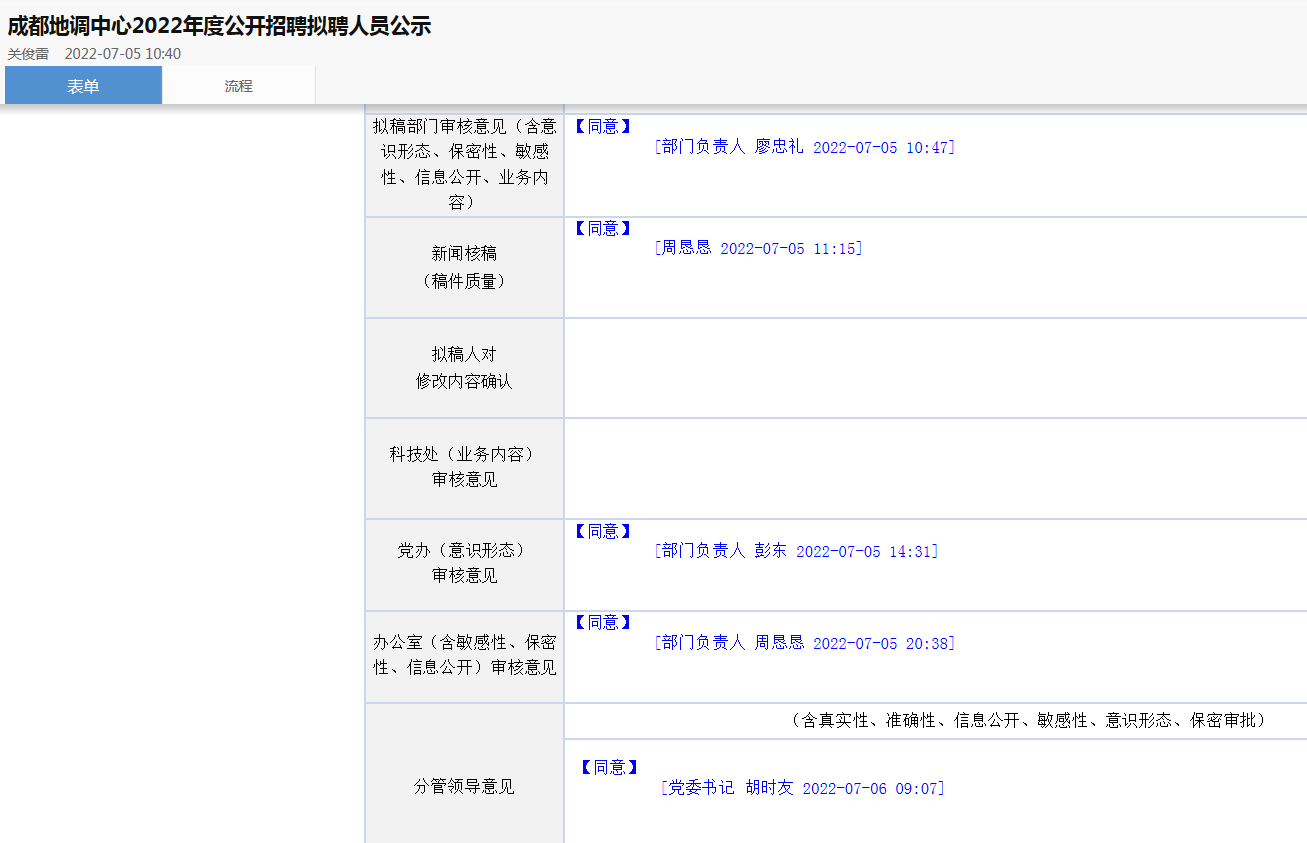
Task: Click the 周恳恳 2022-07-05 20:38 signature
Action: [804, 643]
